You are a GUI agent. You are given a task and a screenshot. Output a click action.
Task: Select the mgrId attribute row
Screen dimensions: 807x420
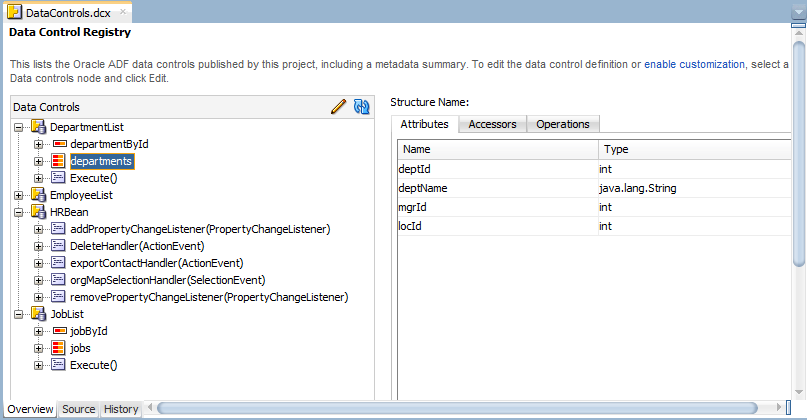594,207
